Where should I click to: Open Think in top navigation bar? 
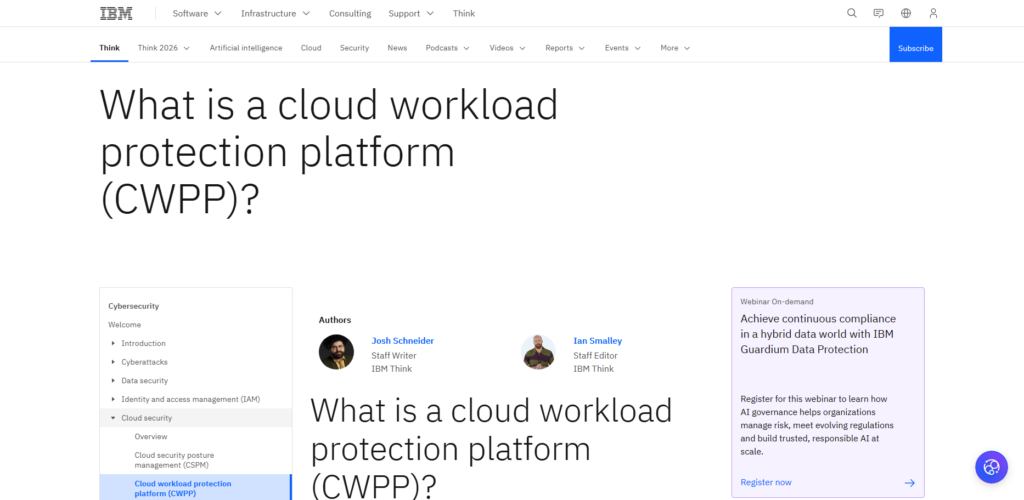[x=464, y=13]
